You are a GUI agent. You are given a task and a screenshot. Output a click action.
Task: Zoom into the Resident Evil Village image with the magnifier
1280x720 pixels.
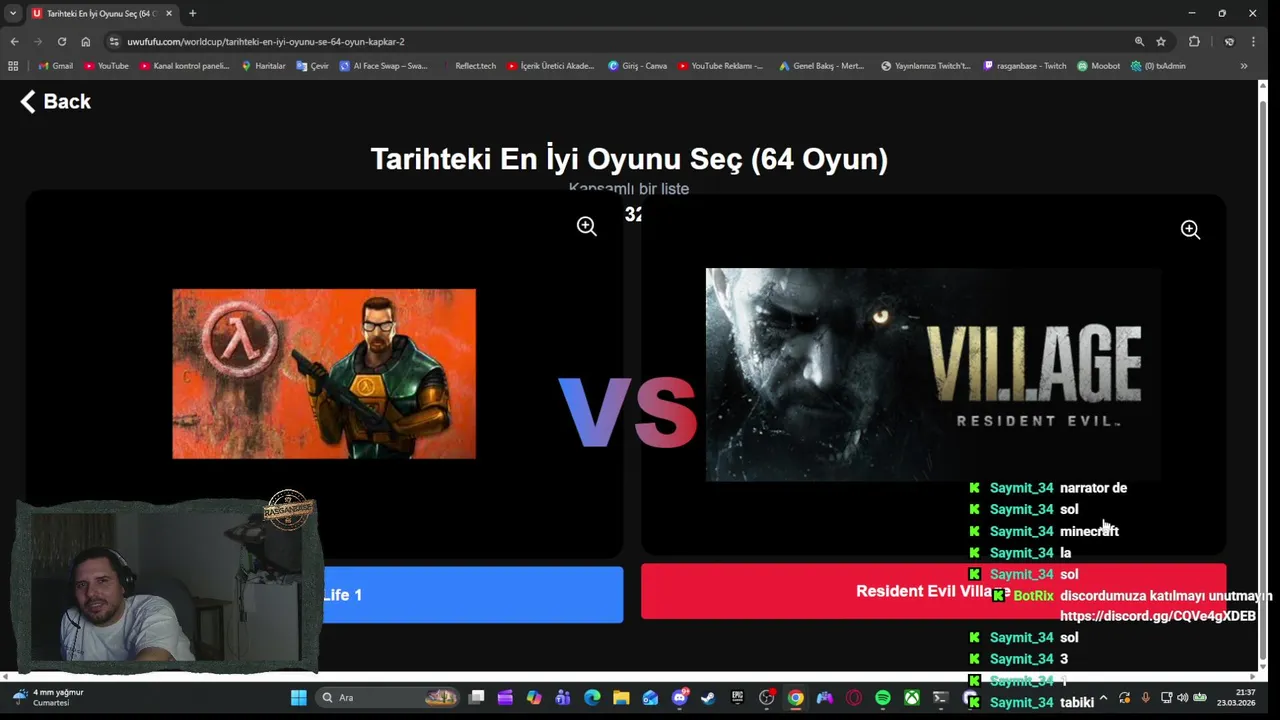(x=1190, y=230)
